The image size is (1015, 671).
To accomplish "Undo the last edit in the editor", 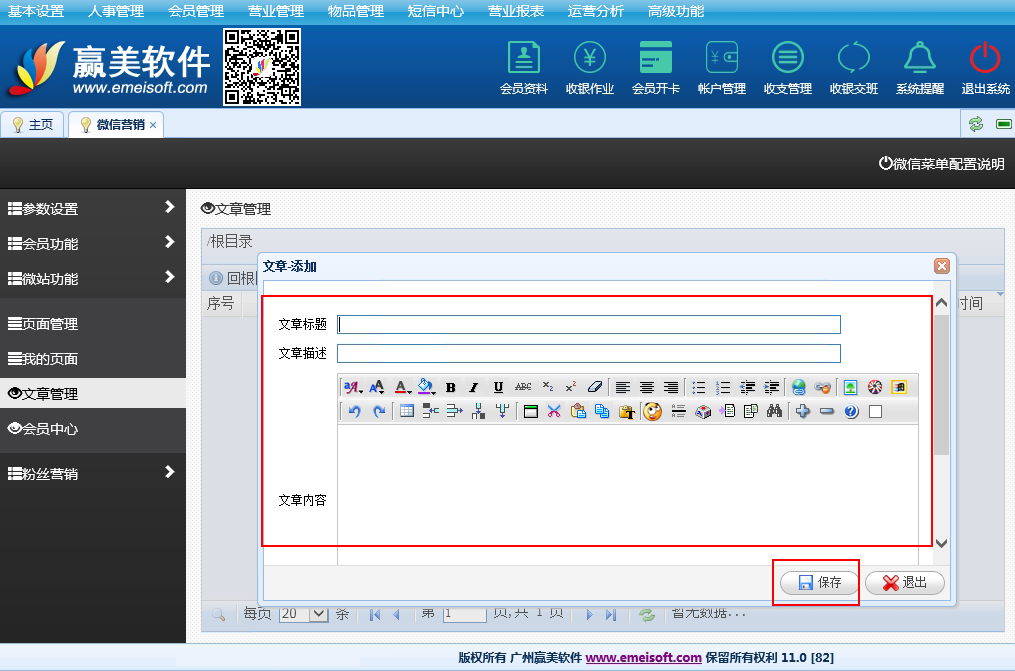I will pyautogui.click(x=354, y=411).
